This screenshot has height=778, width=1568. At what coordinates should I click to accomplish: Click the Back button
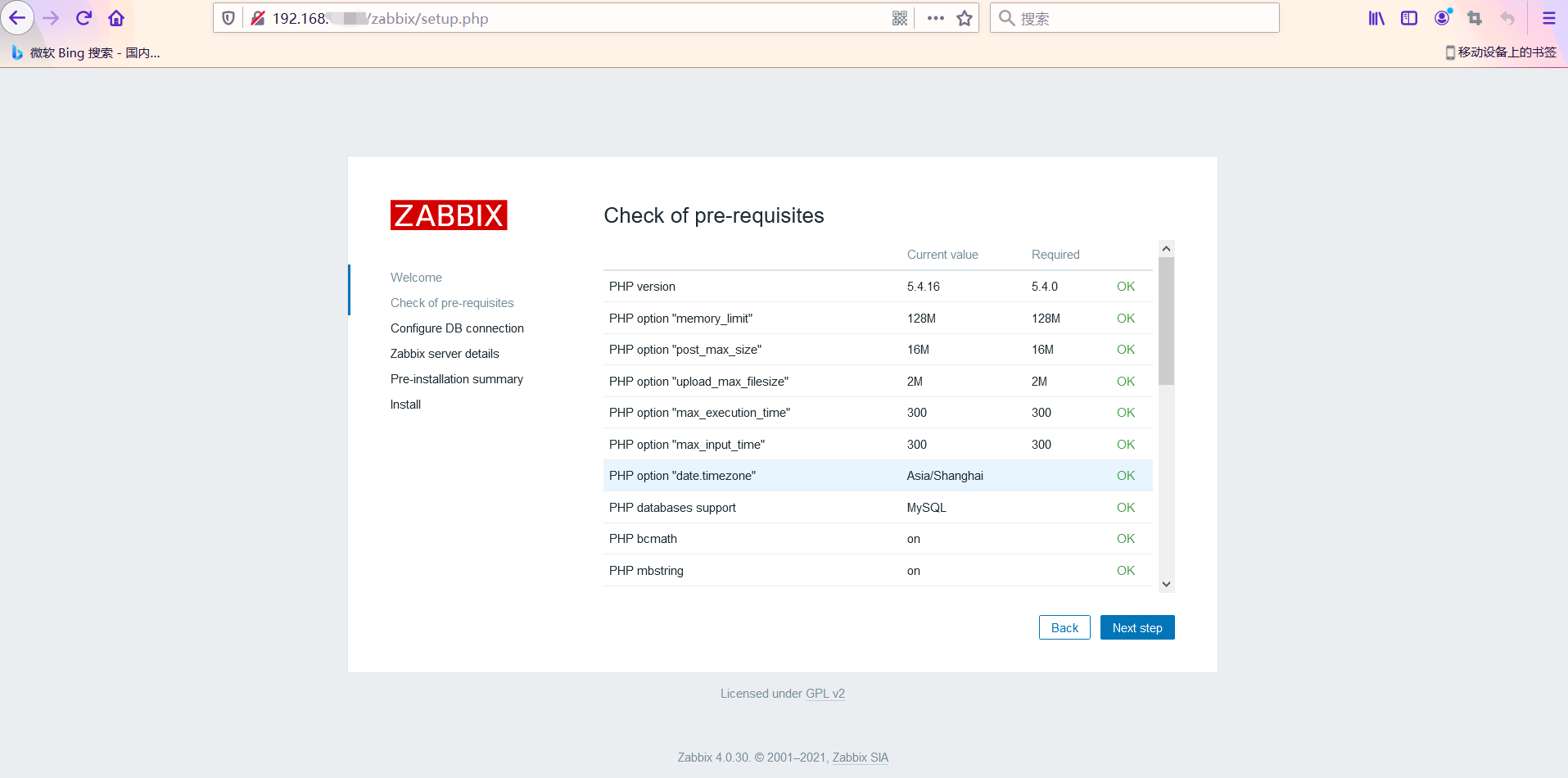point(1064,627)
